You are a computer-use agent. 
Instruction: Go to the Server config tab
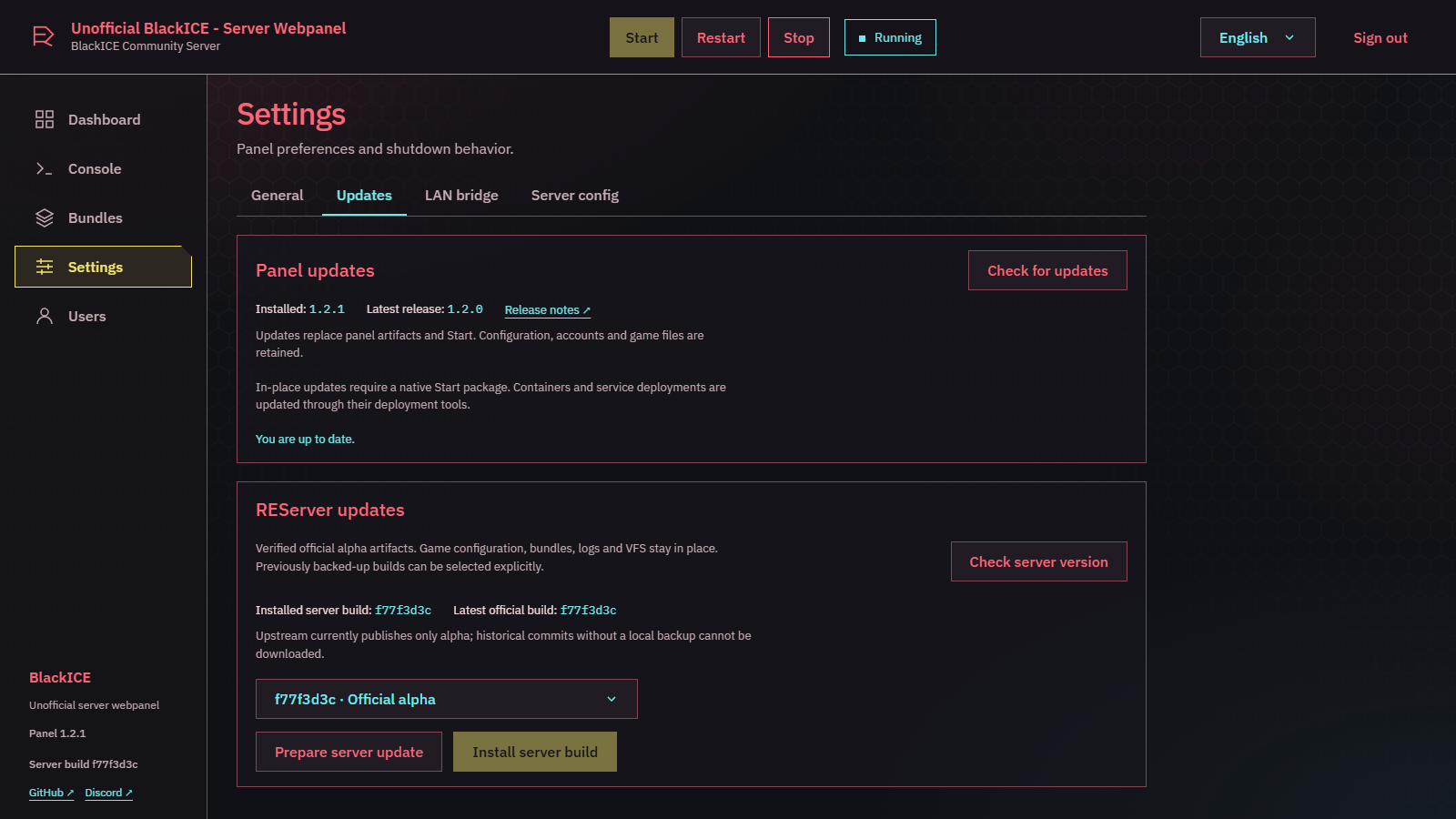click(x=575, y=195)
